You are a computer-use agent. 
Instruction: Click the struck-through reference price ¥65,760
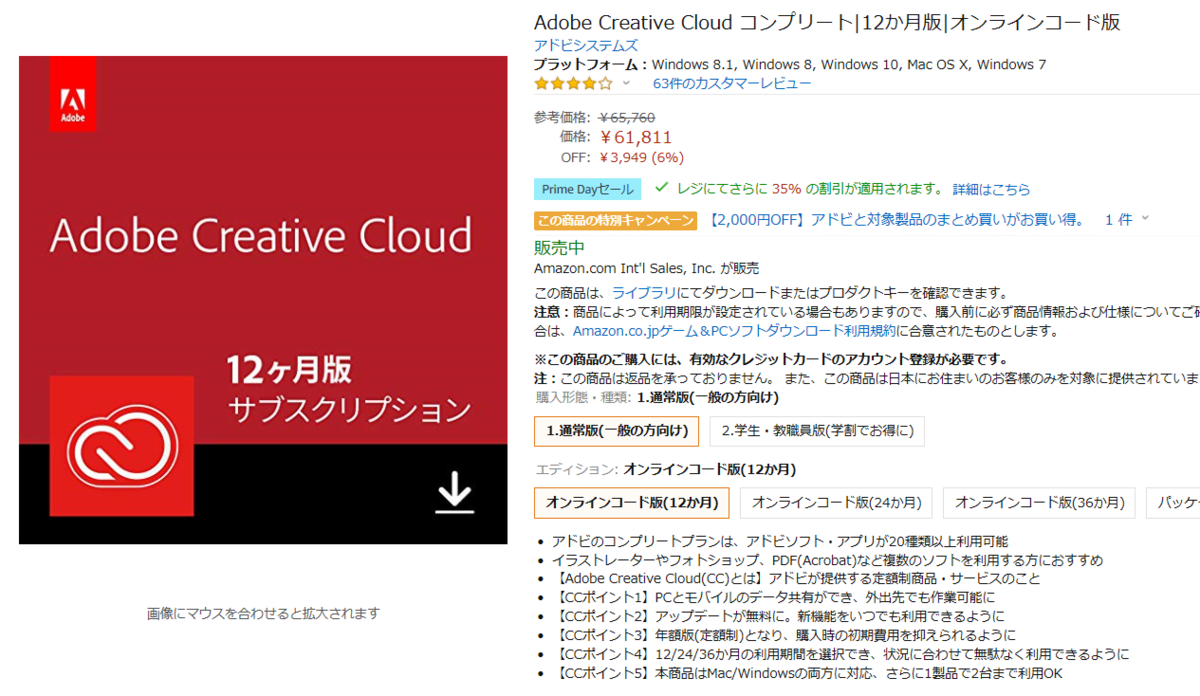(x=627, y=117)
